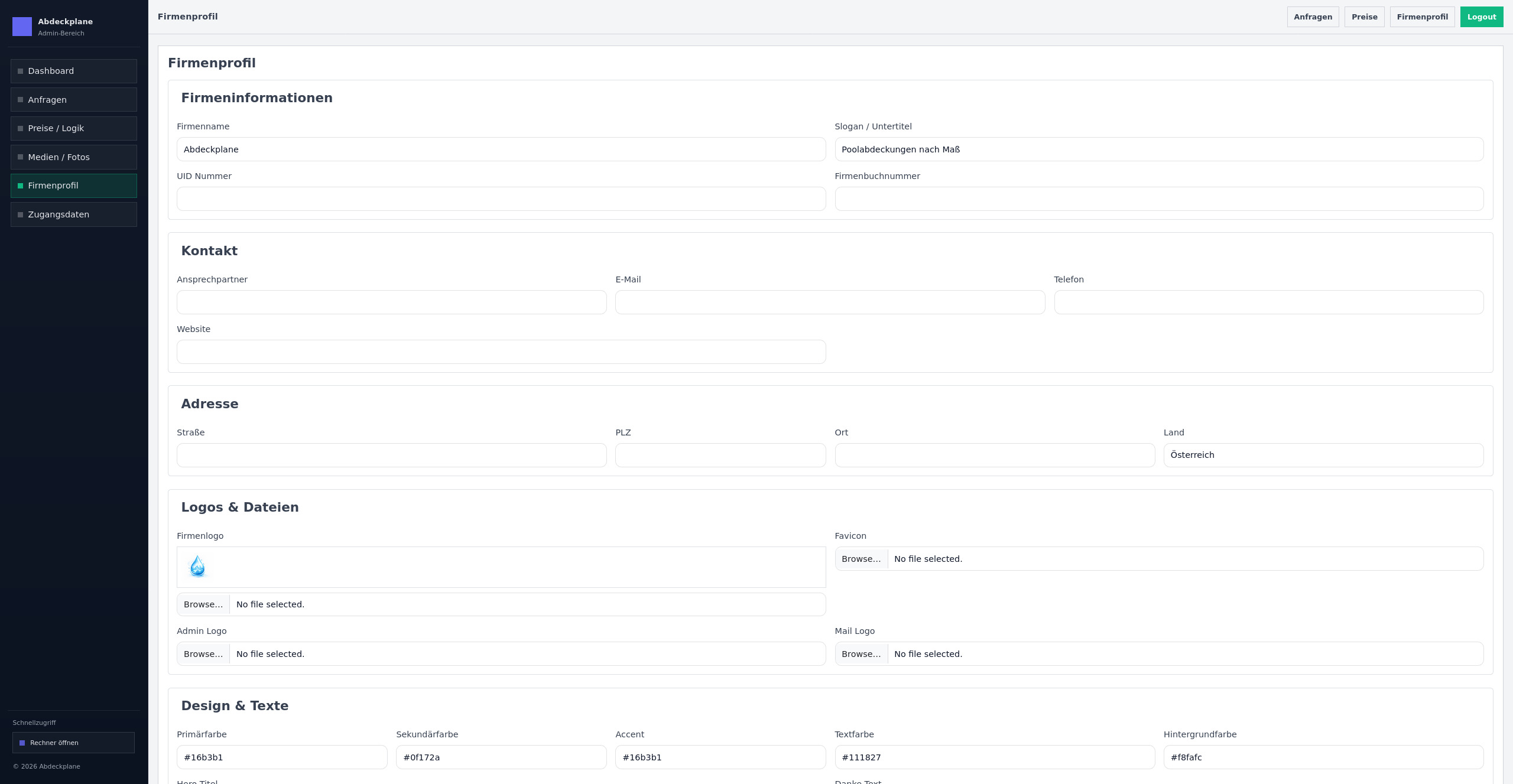Click the Hintergrundfarbe hex value field

1323,757
